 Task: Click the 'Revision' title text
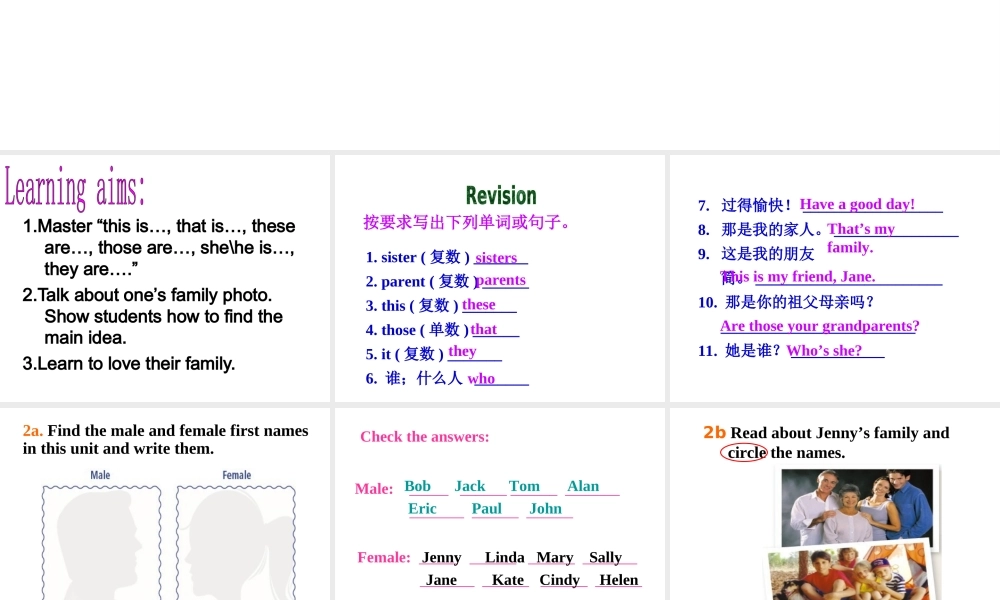click(501, 195)
